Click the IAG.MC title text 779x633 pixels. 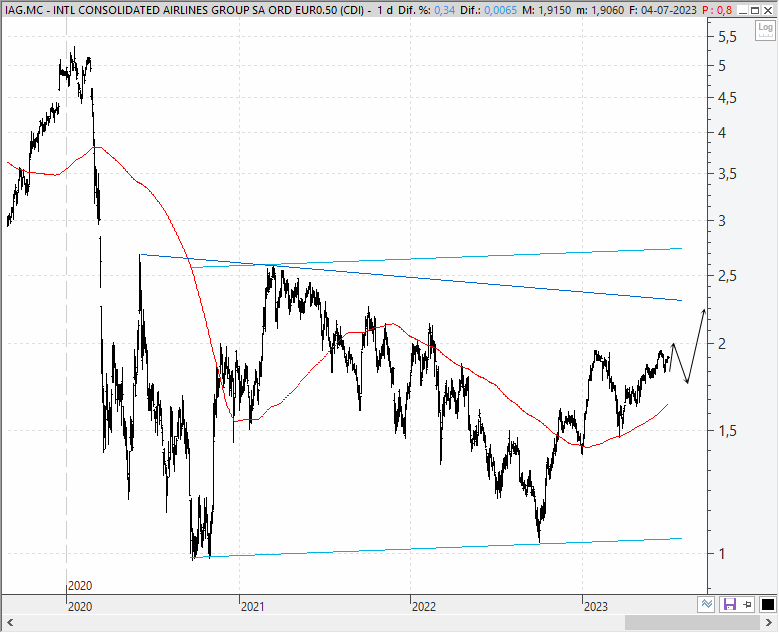(184, 10)
